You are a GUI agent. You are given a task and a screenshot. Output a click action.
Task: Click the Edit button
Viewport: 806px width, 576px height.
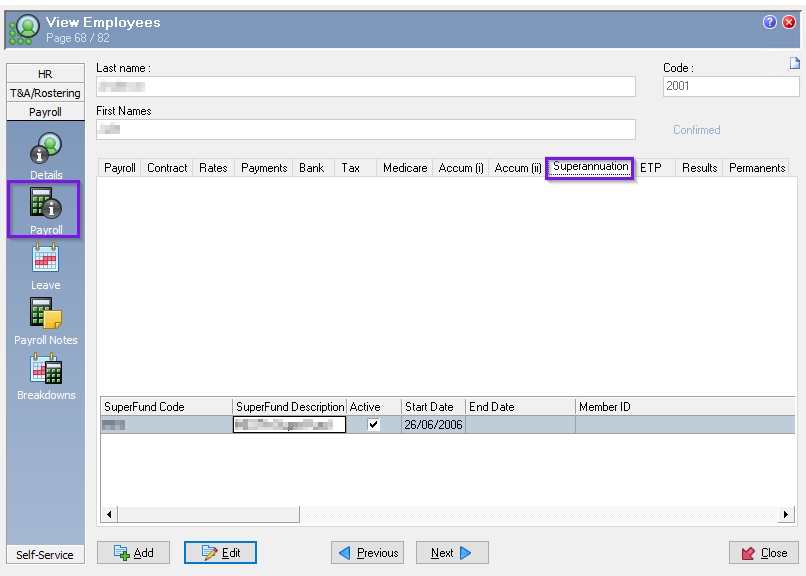point(220,553)
